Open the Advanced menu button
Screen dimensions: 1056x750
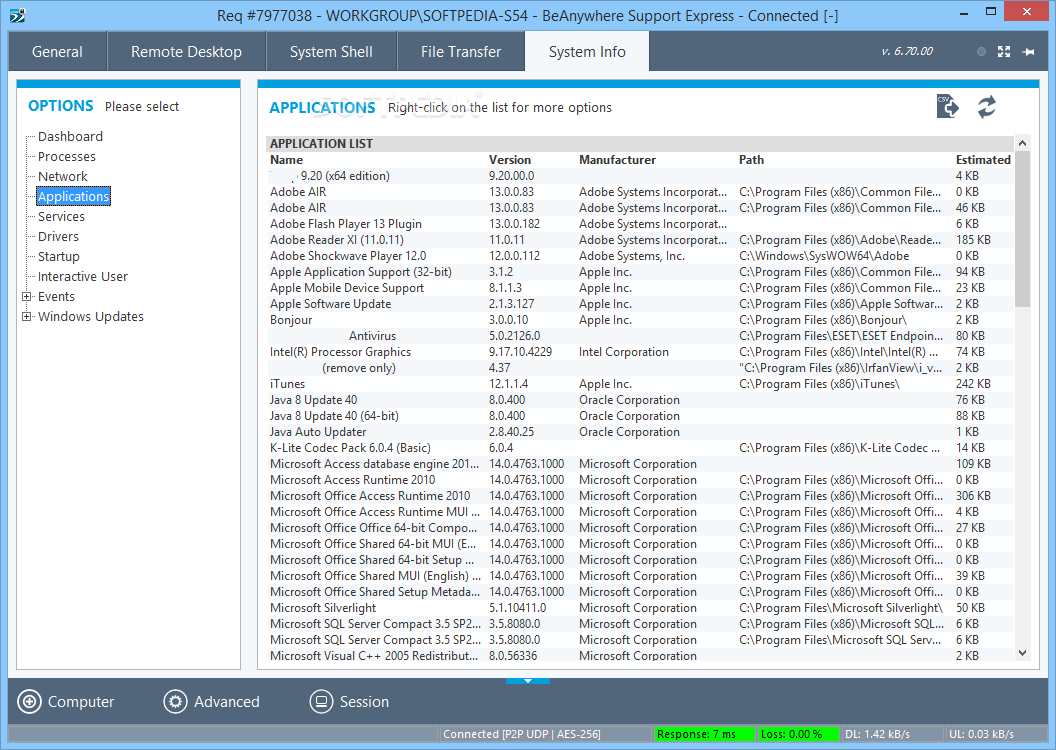(211, 702)
